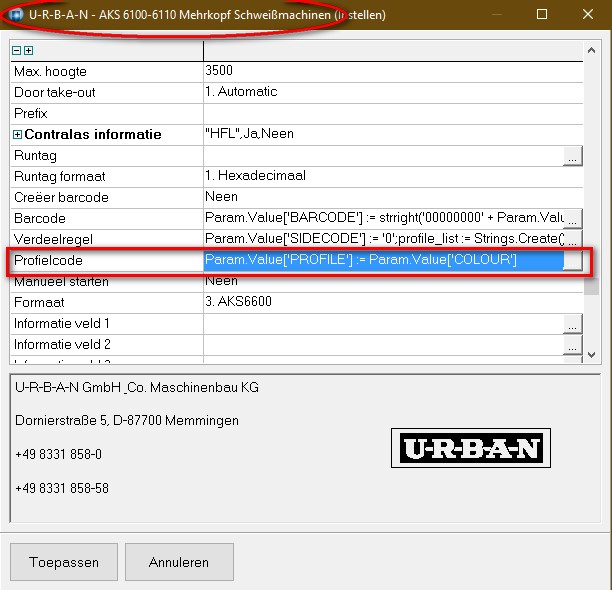Click the collapse-all minus icon in the grid header
The height and width of the screenshot is (590, 612).
point(16,50)
